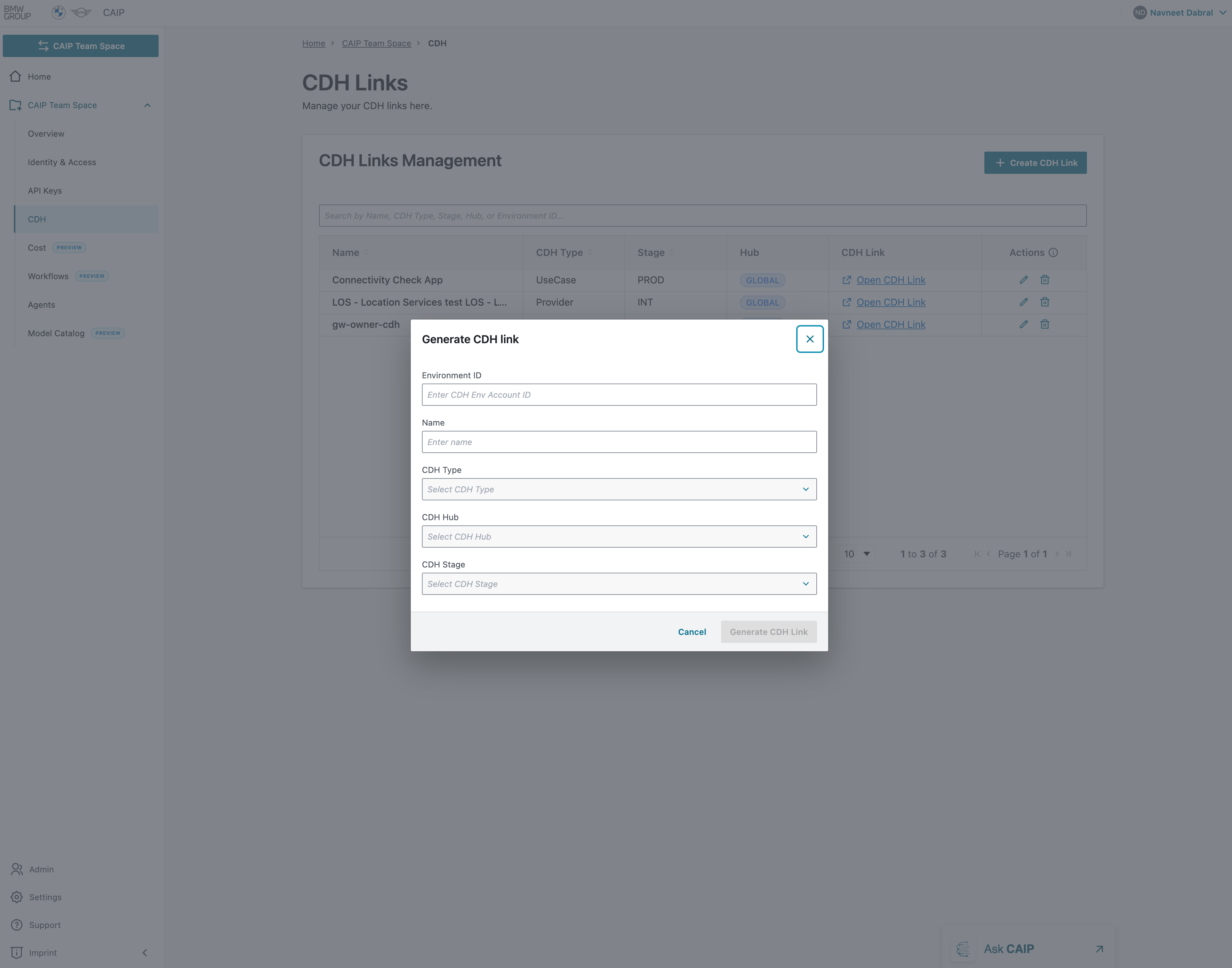Image resolution: width=1232 pixels, height=968 pixels.
Task: Click the ND user avatar
Action: click(x=1139, y=13)
